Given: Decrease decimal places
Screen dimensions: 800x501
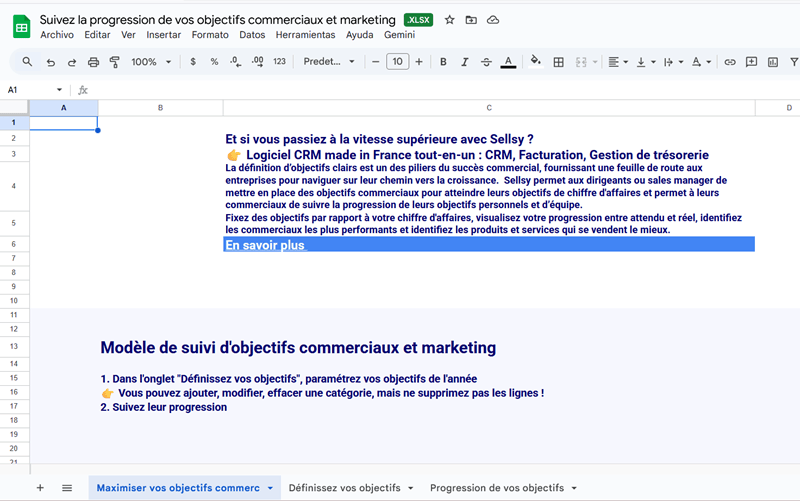Looking at the screenshot, I should pos(235,62).
